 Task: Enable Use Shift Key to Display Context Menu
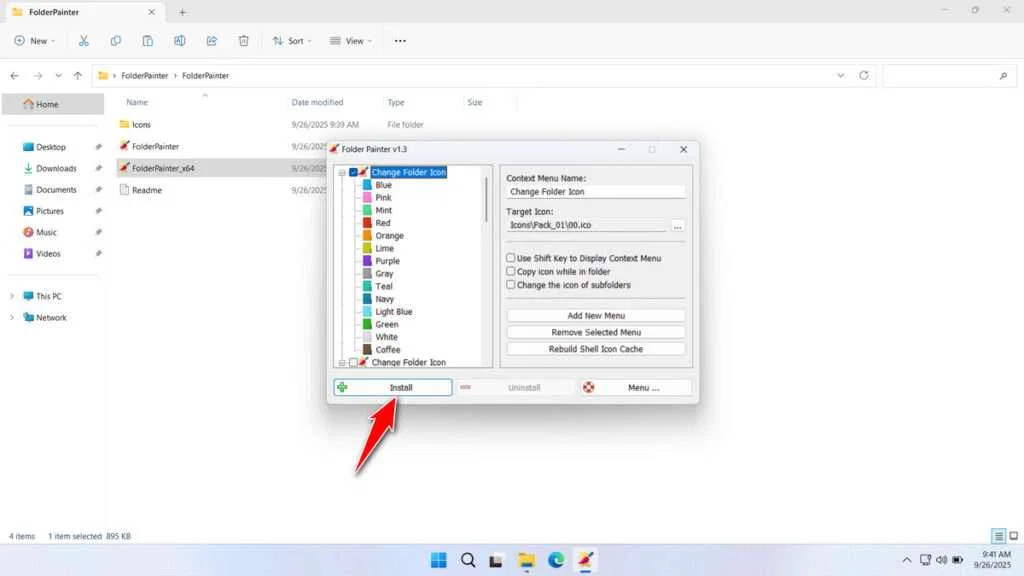pos(511,258)
